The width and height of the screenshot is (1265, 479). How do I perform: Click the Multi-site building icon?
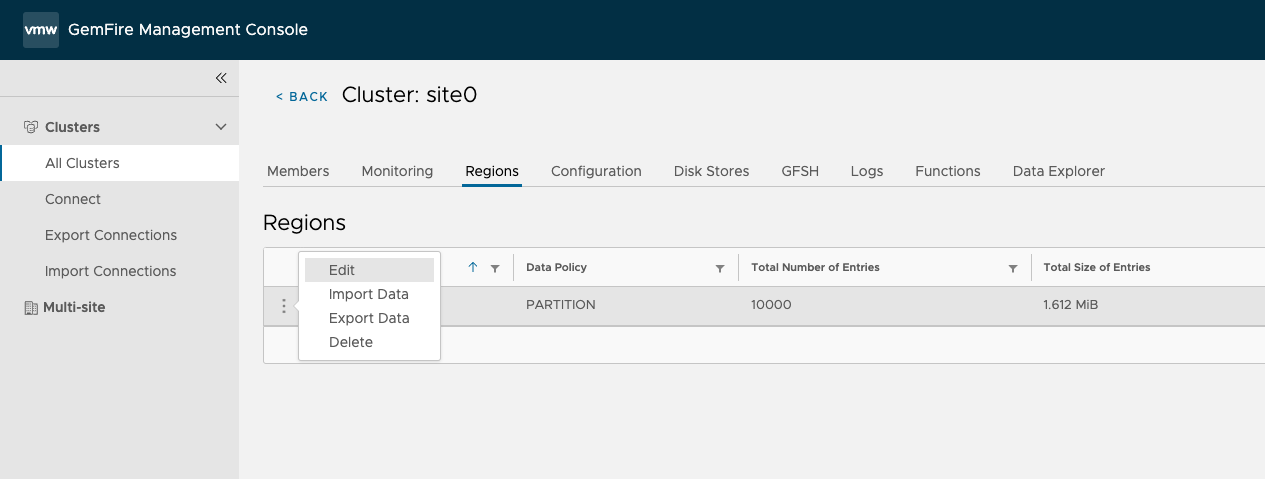30,307
